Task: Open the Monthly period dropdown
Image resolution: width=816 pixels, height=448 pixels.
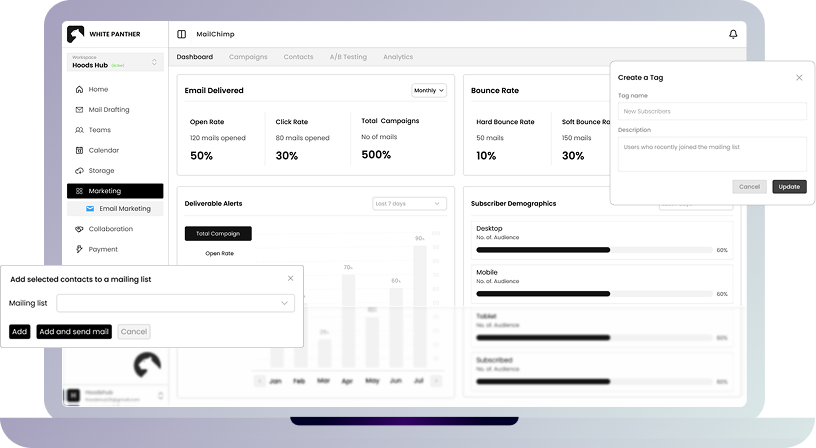Action: coord(428,90)
